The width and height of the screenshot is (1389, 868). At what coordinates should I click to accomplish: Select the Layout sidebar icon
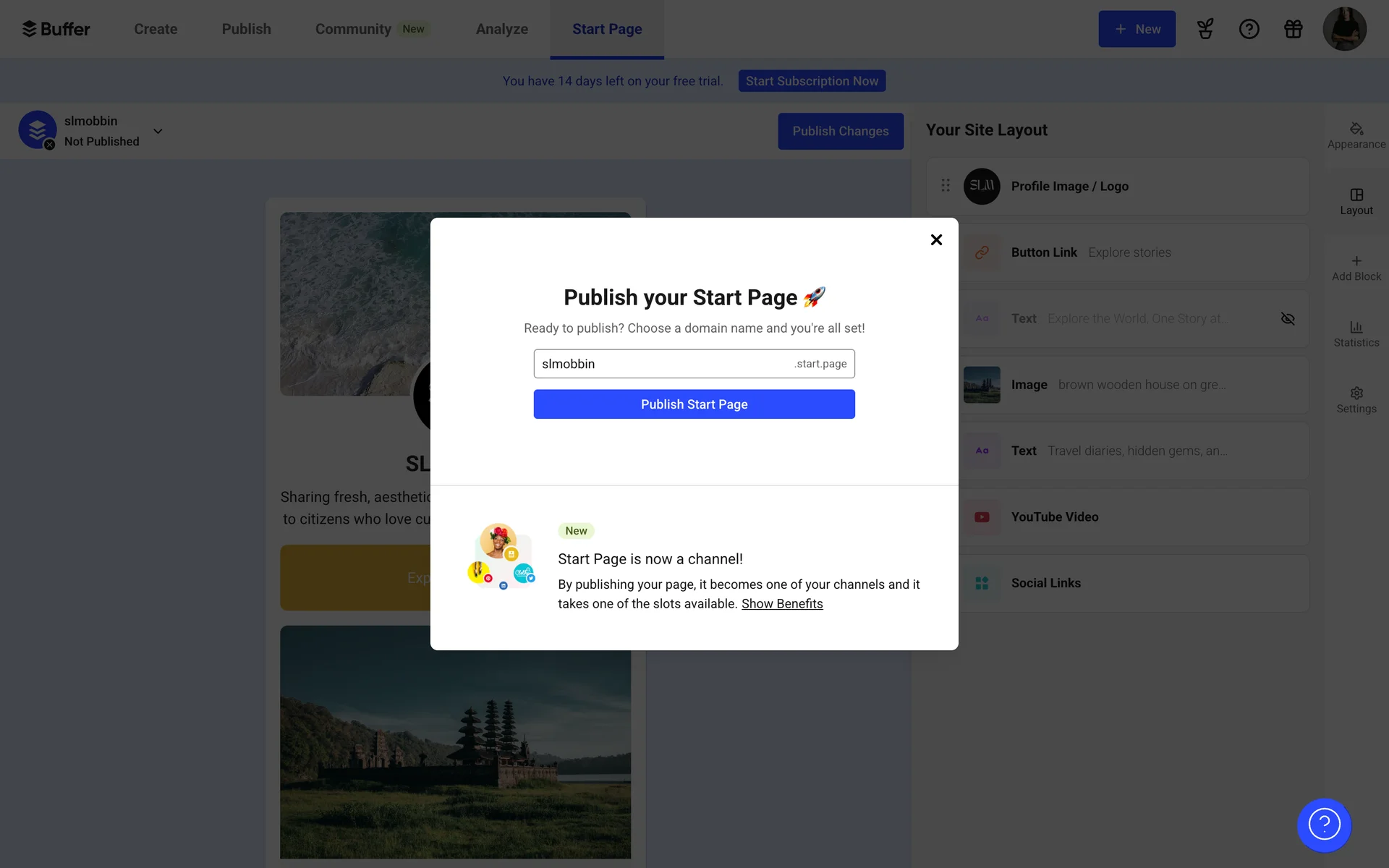tap(1356, 201)
